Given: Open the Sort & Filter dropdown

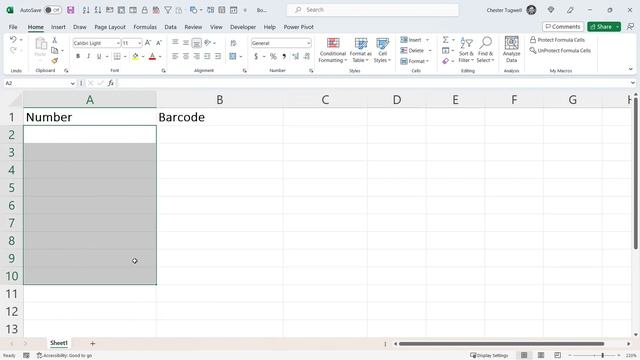Looking at the screenshot, I should pos(466,50).
